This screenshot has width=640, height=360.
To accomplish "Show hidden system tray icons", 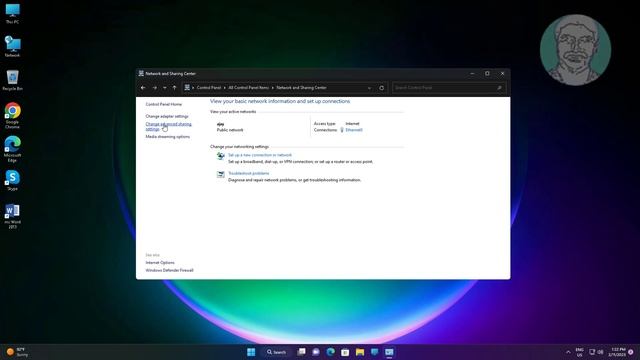I will tap(568, 352).
